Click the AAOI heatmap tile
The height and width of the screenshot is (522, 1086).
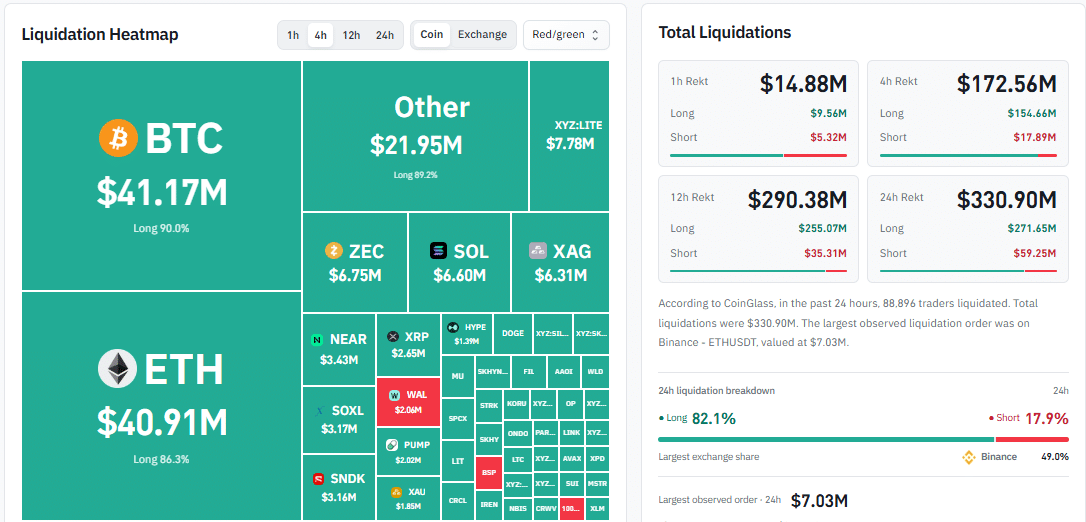[x=564, y=372]
